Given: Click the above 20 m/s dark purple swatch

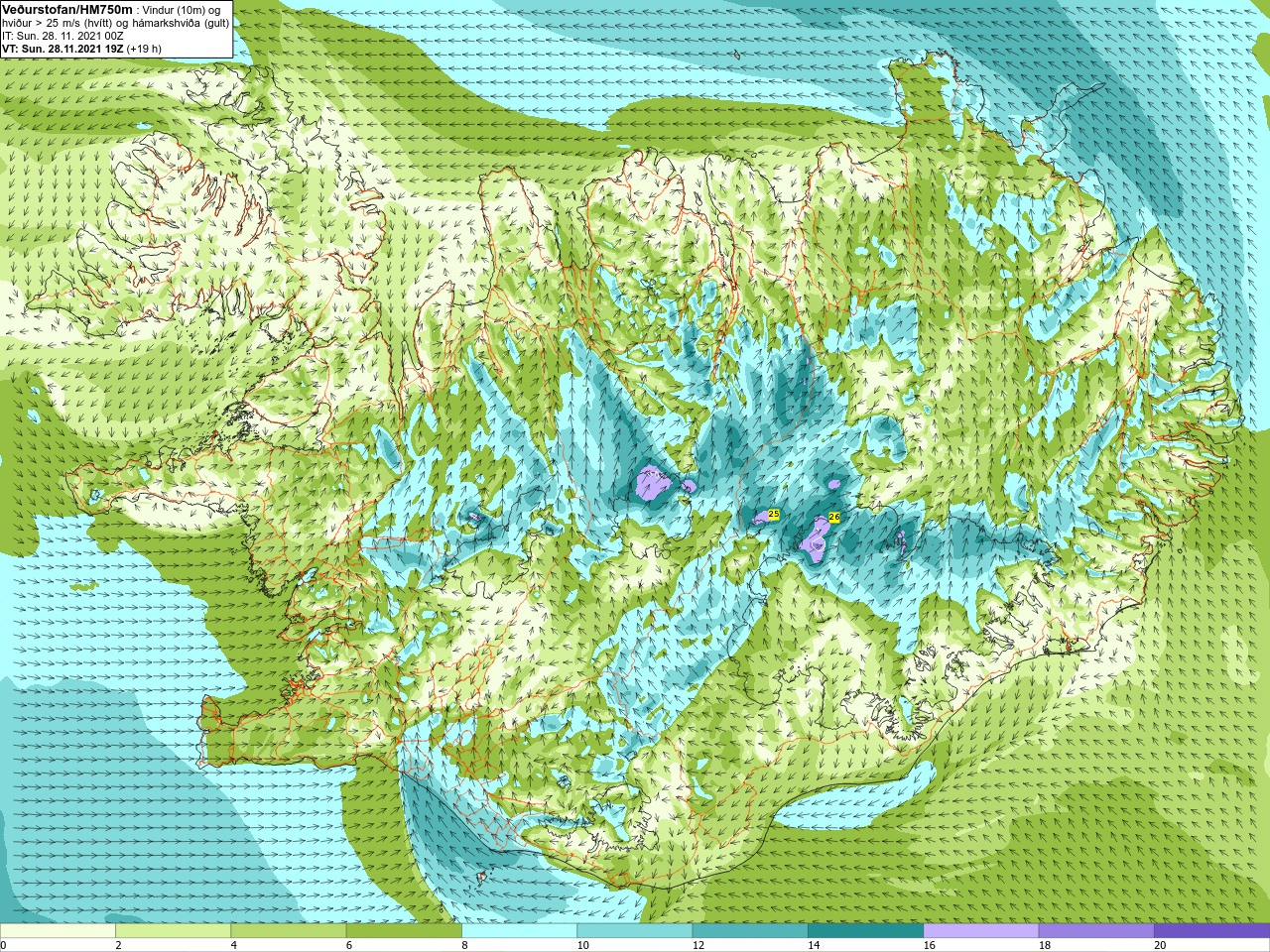Looking at the screenshot, I should (1211, 931).
